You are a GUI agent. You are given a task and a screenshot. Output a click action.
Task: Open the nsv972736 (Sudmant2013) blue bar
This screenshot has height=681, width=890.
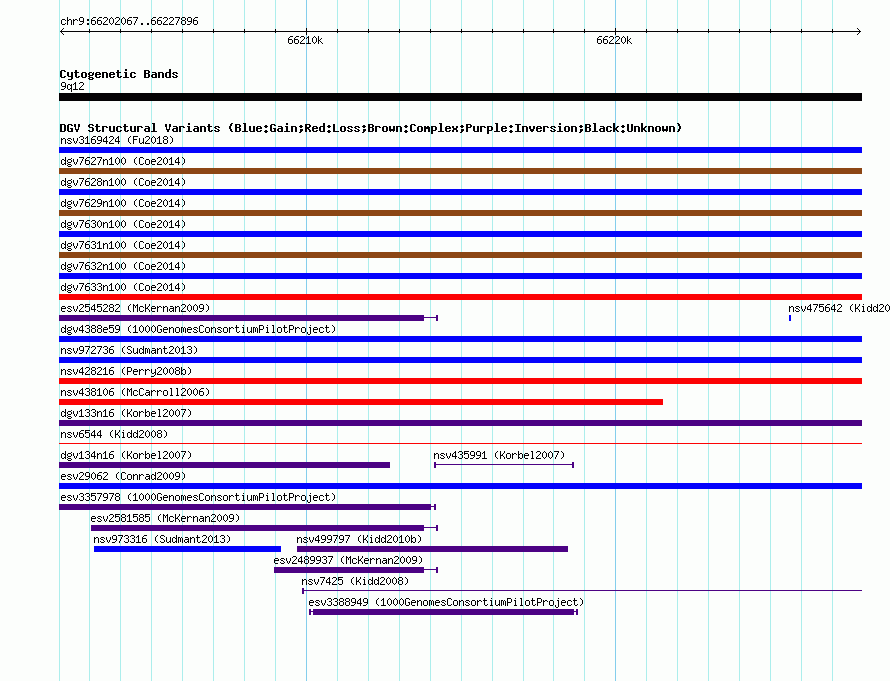pos(460,360)
